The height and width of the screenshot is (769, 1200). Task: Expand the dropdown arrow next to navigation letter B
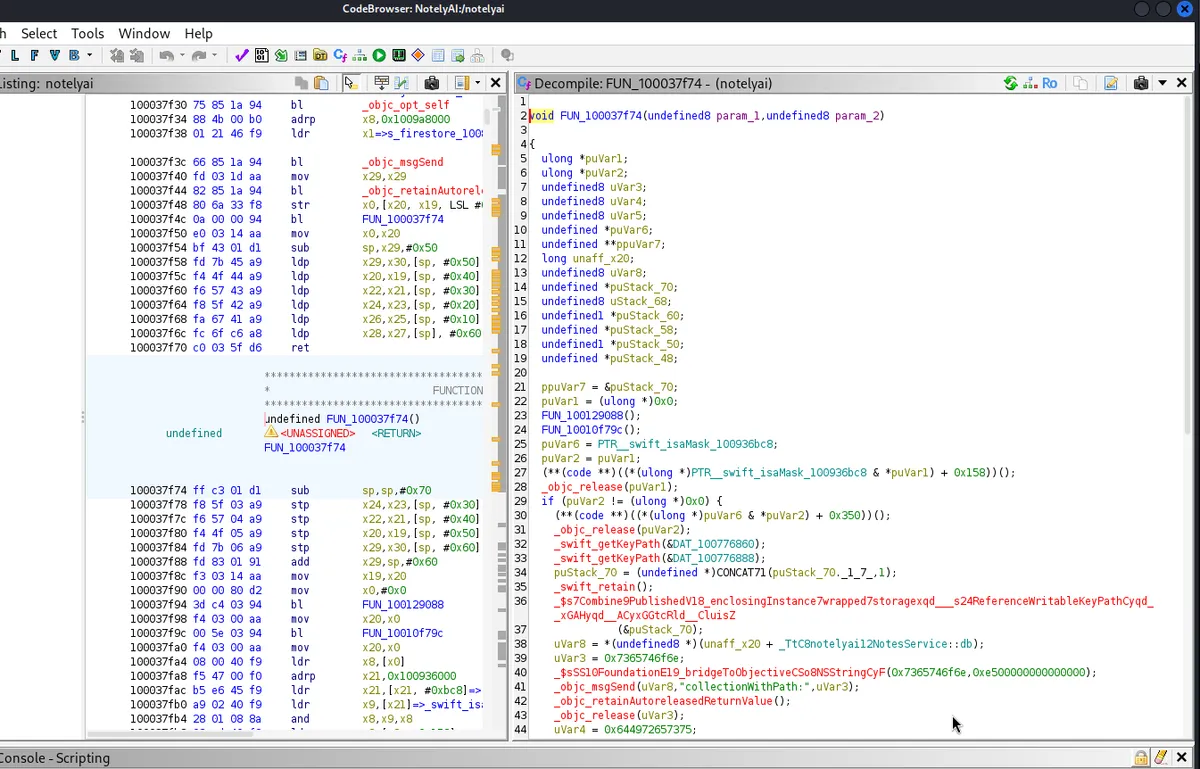point(89,55)
